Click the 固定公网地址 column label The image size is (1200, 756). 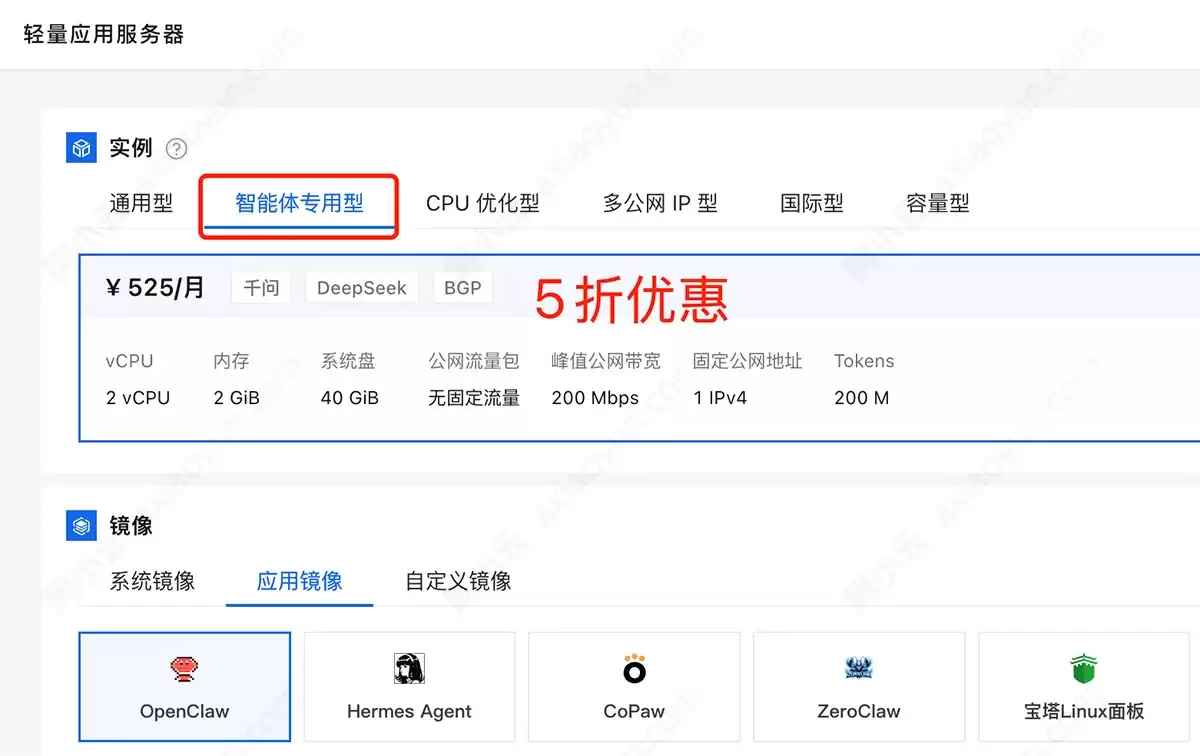(748, 361)
